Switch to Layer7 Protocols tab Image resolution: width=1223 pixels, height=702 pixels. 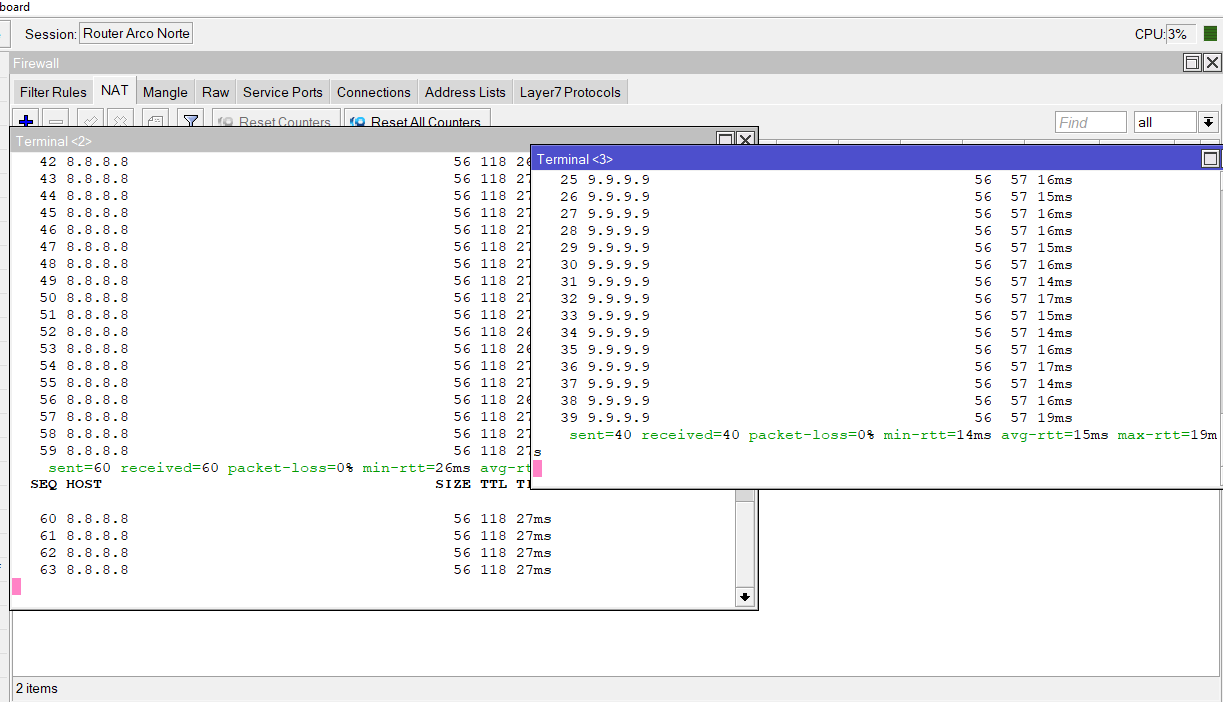(x=570, y=92)
